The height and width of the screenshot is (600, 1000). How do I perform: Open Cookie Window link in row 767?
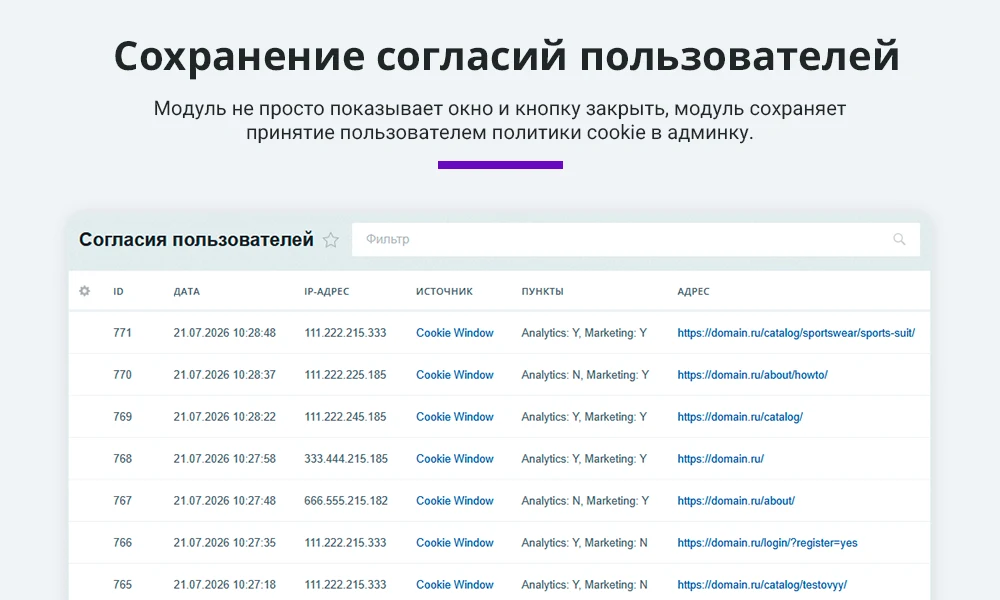point(455,501)
